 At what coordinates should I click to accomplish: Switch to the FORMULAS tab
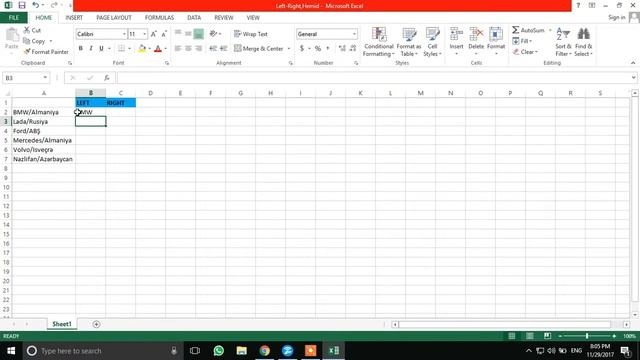(x=159, y=18)
